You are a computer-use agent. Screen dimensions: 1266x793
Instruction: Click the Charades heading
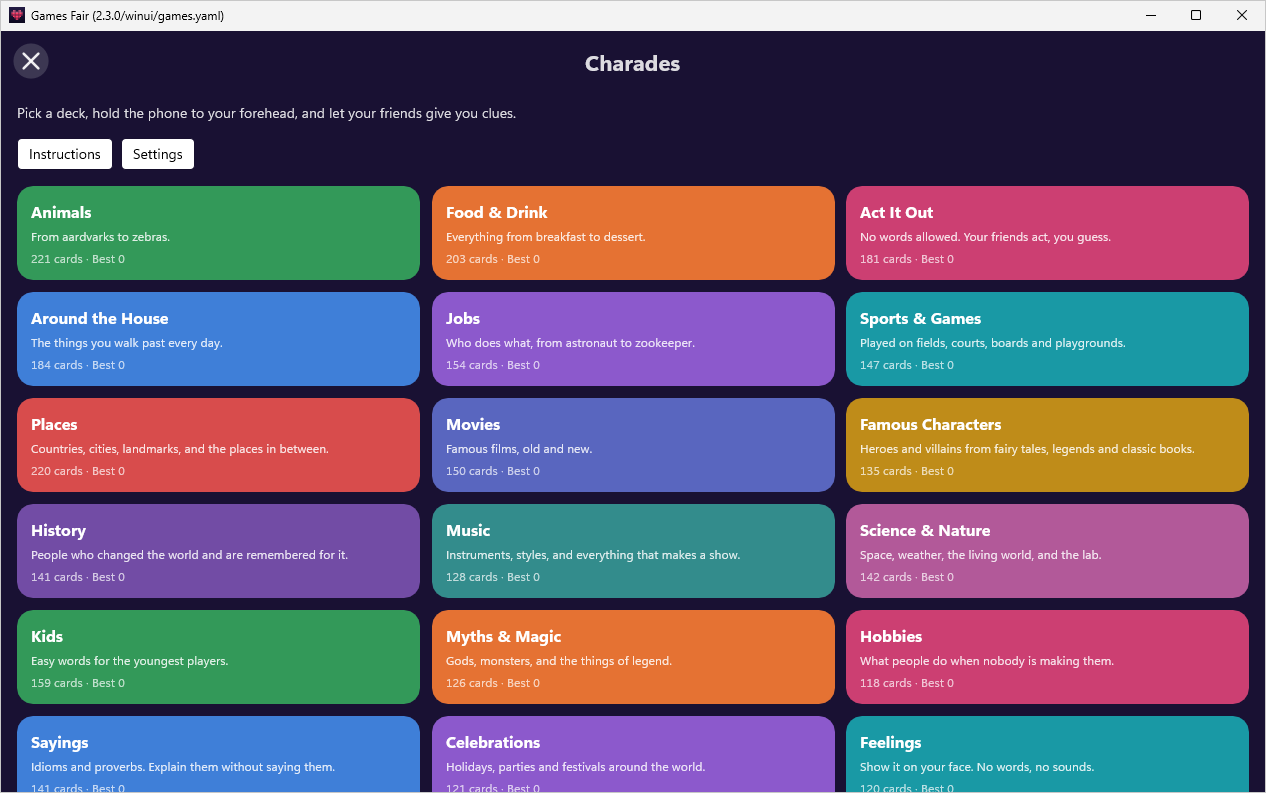632,64
